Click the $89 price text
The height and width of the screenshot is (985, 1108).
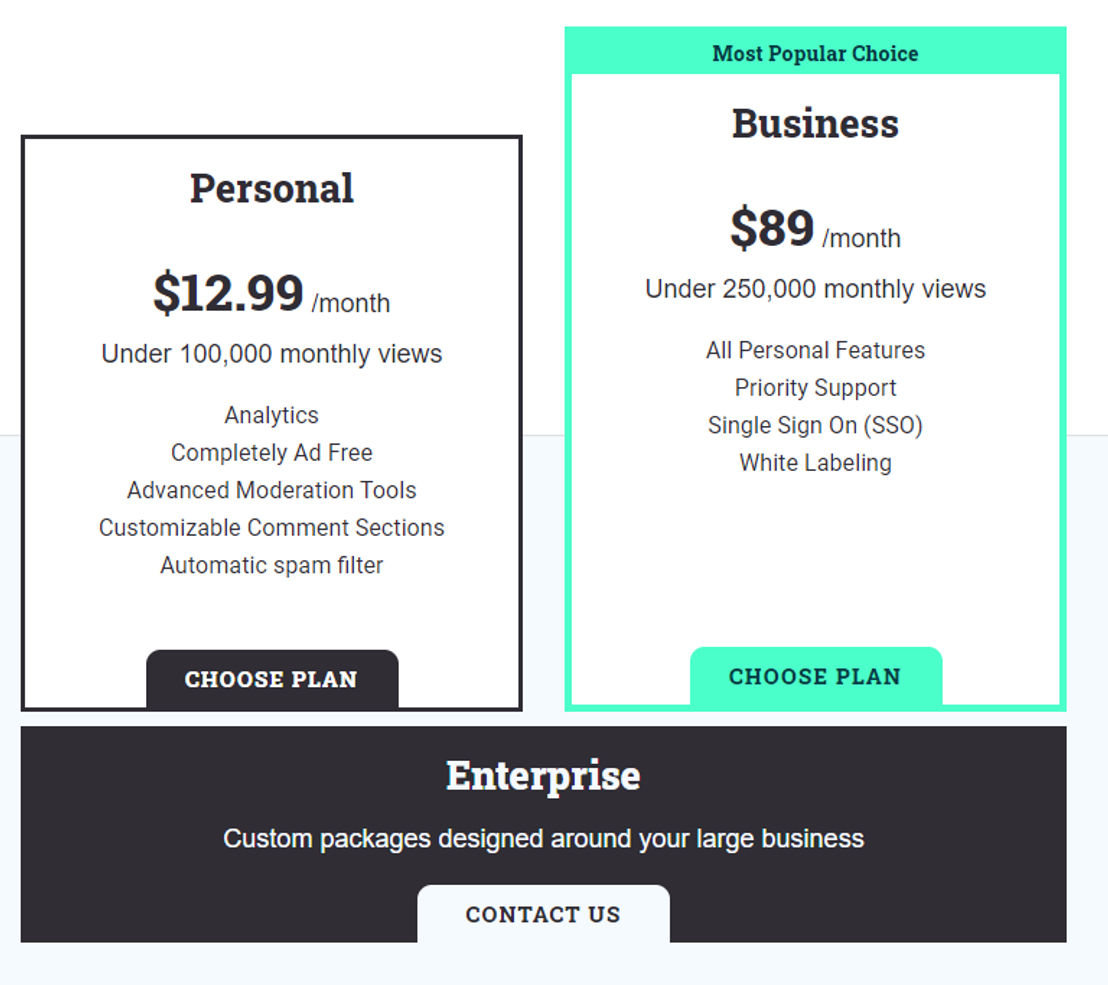772,228
